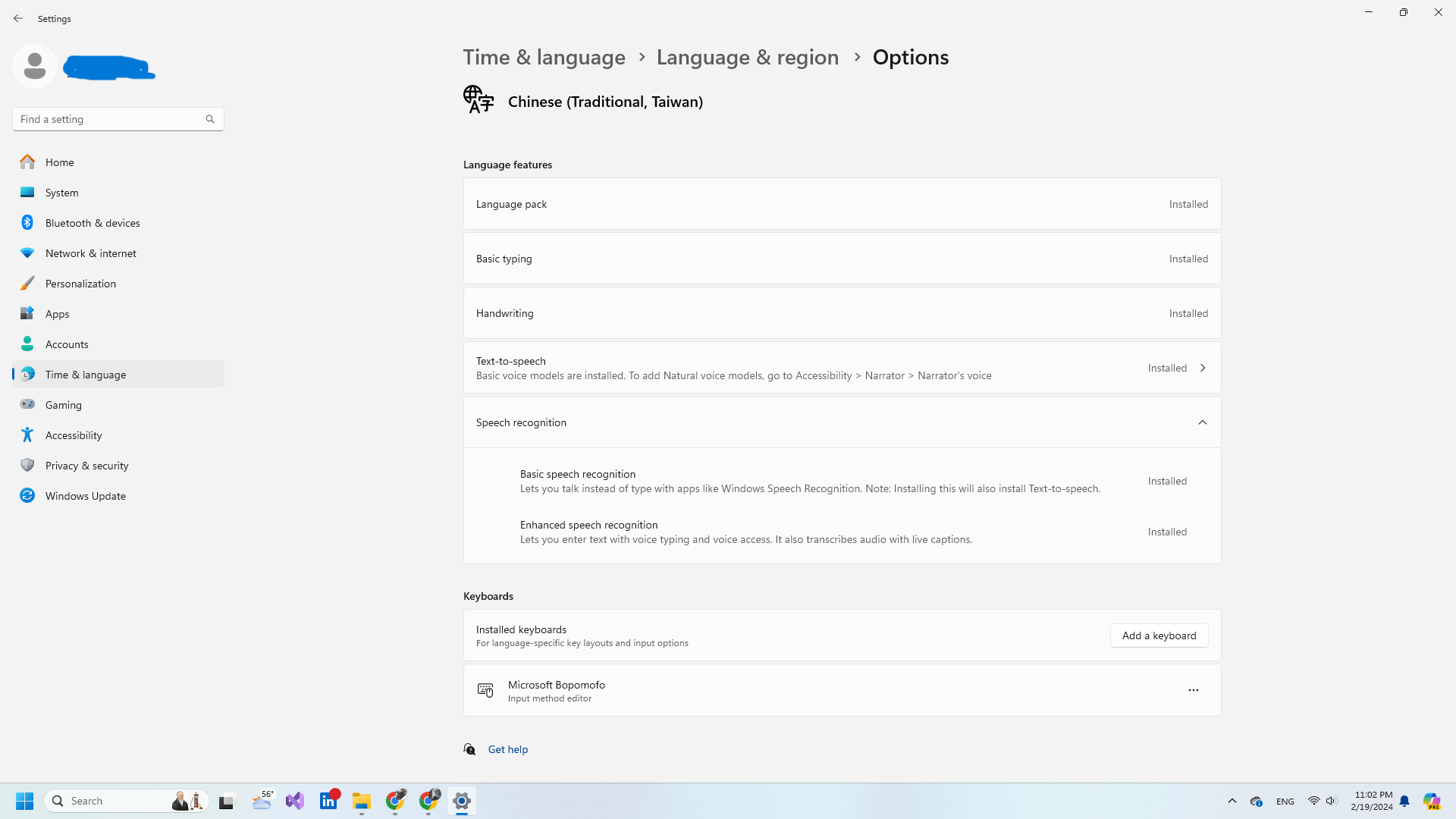Navigate to Time & language breadcrumb
The width and height of the screenshot is (1456, 819).
point(544,57)
